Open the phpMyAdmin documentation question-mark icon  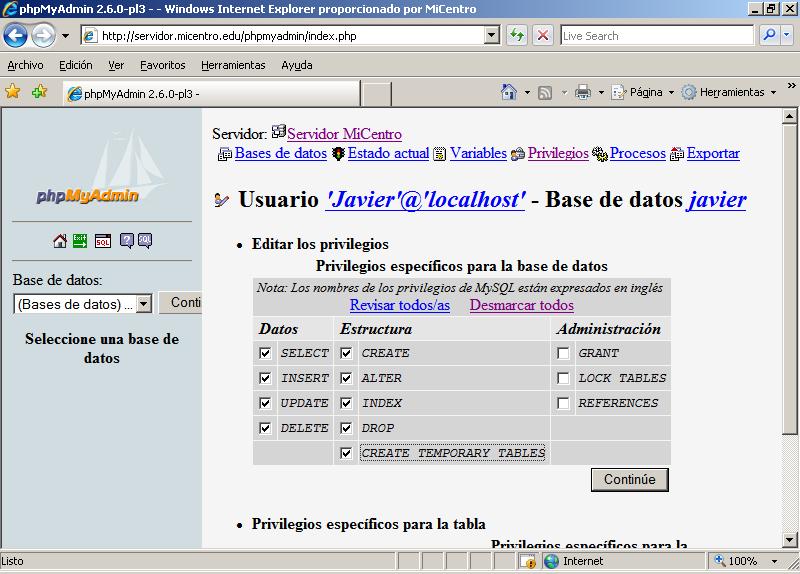tap(127, 240)
